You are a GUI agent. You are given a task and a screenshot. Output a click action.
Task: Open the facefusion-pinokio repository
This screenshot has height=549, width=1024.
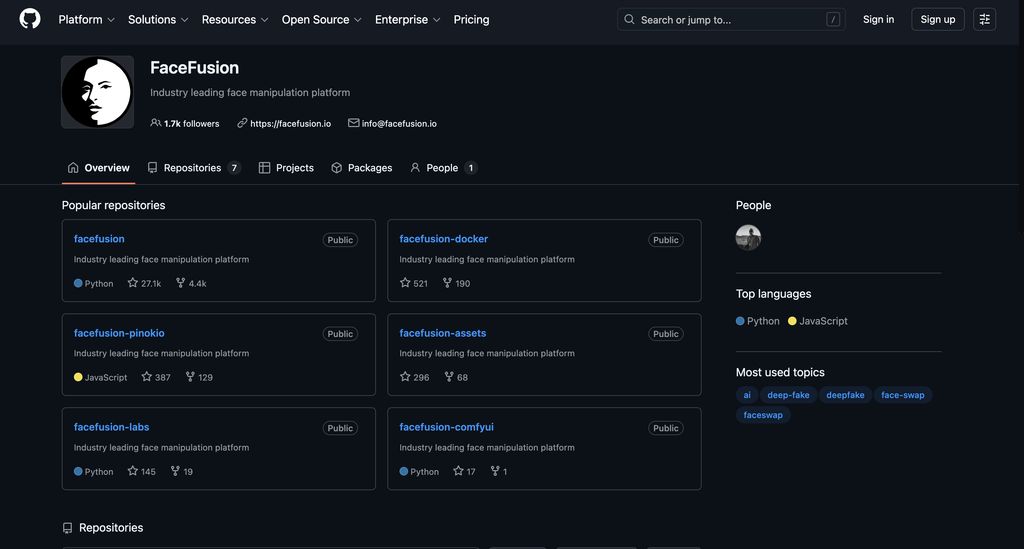pyautogui.click(x=119, y=333)
